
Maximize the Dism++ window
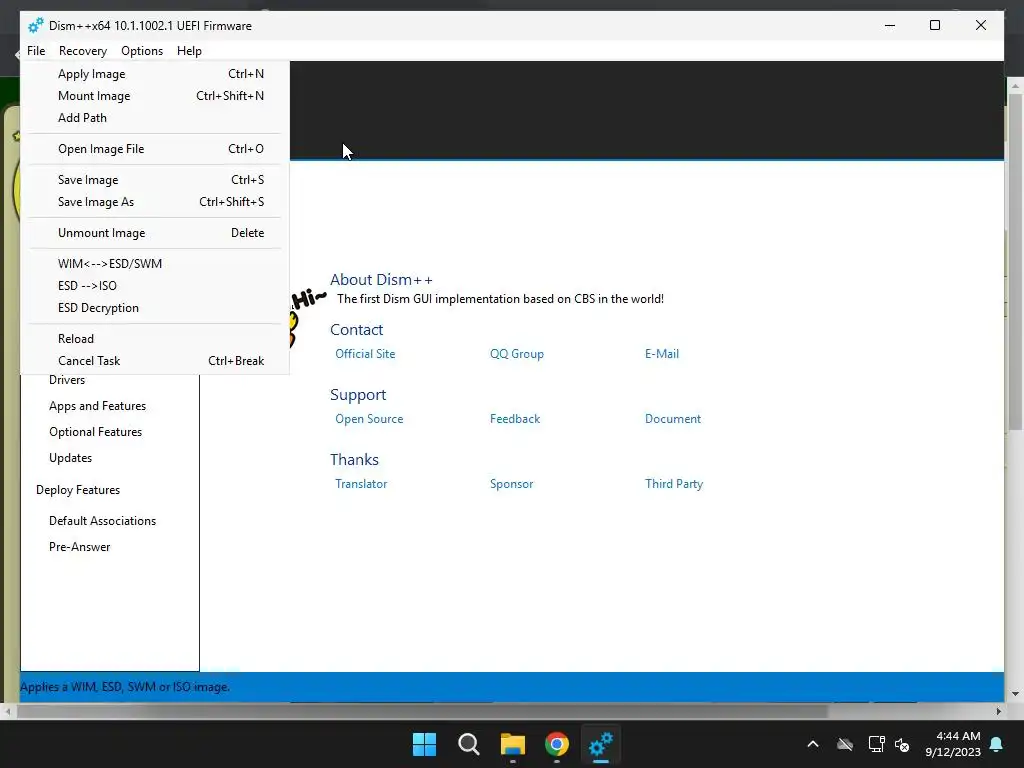[935, 25]
